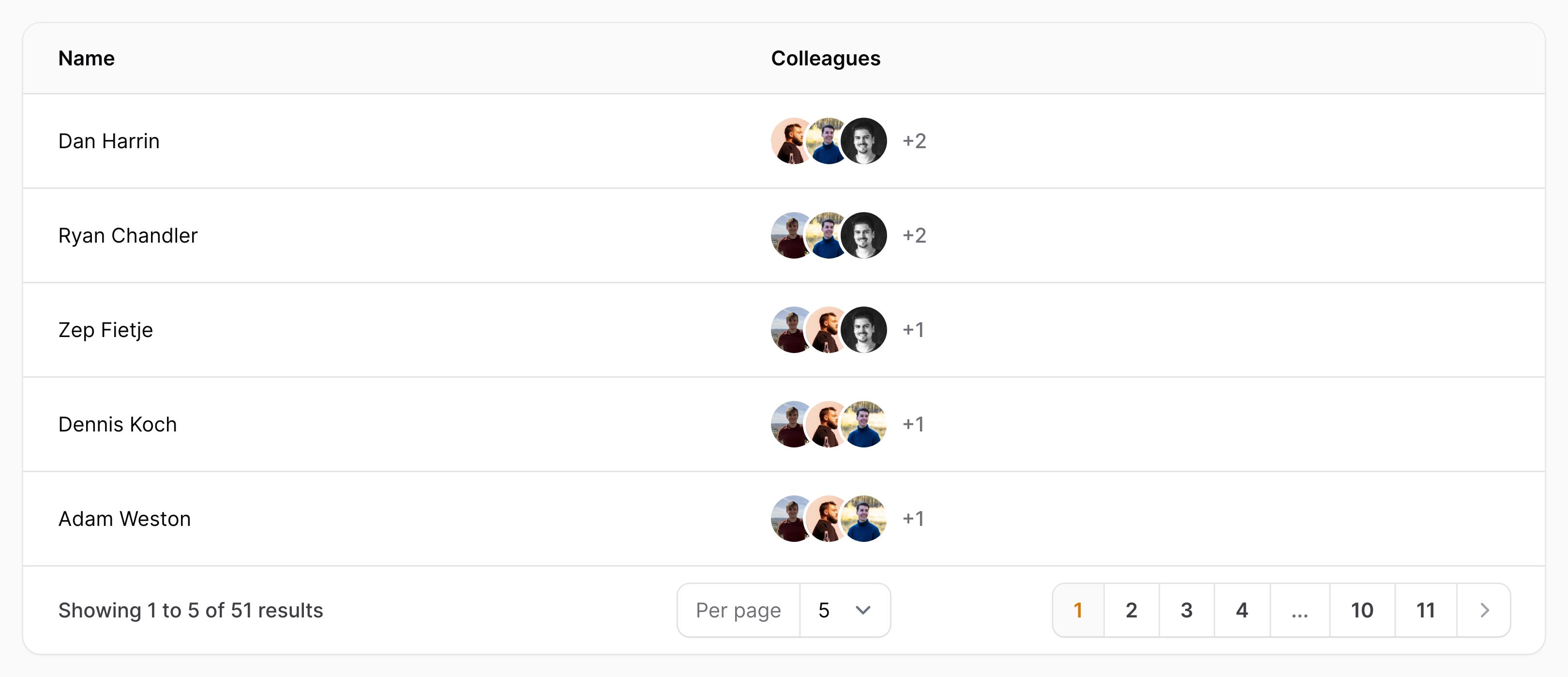Viewport: 1568px width, 677px height.
Task: Click the Name column header
Action: click(x=87, y=59)
